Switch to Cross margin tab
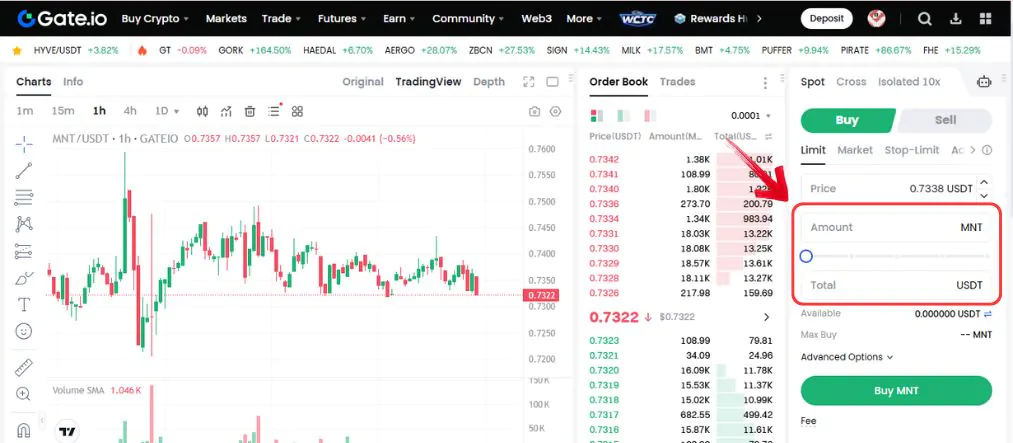 coord(851,82)
